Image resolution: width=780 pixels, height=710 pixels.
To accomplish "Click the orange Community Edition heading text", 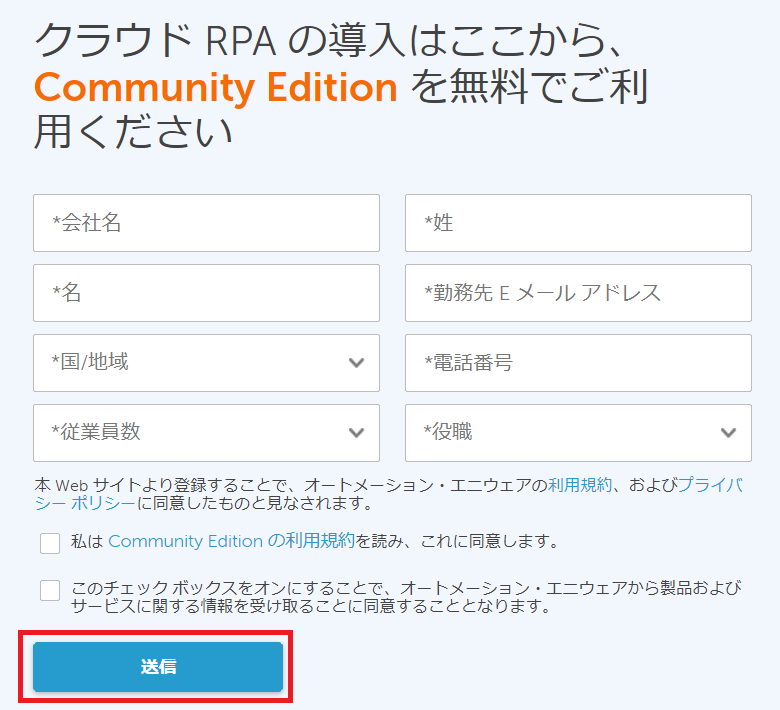I will [216, 87].
